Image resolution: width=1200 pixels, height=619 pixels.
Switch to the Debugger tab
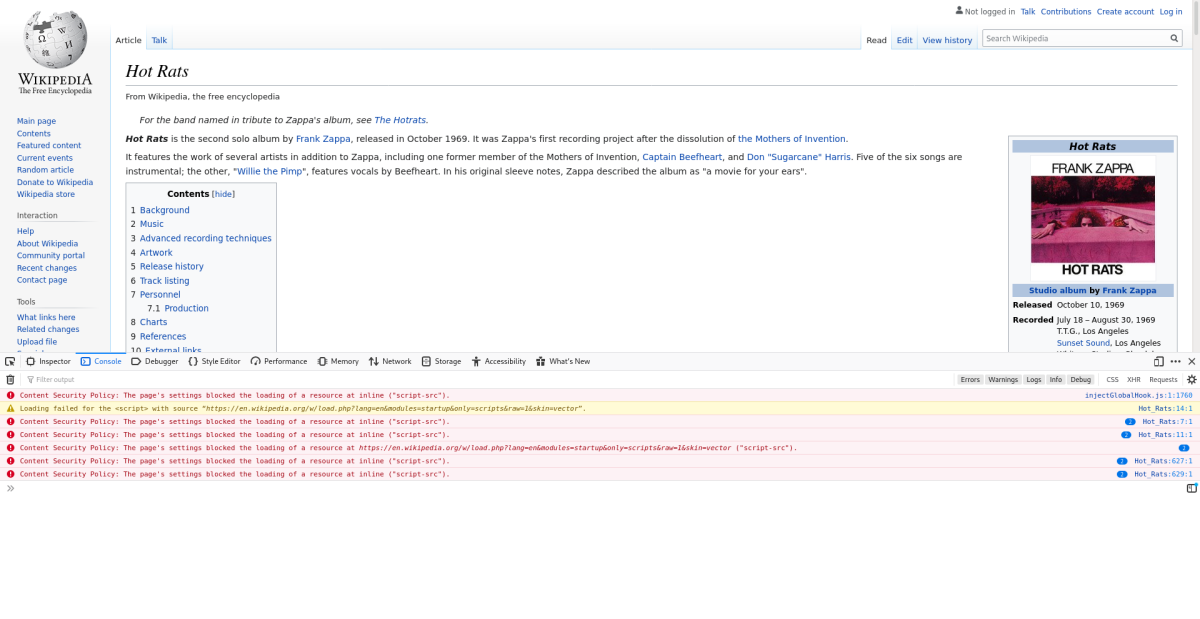pyautogui.click(x=155, y=361)
